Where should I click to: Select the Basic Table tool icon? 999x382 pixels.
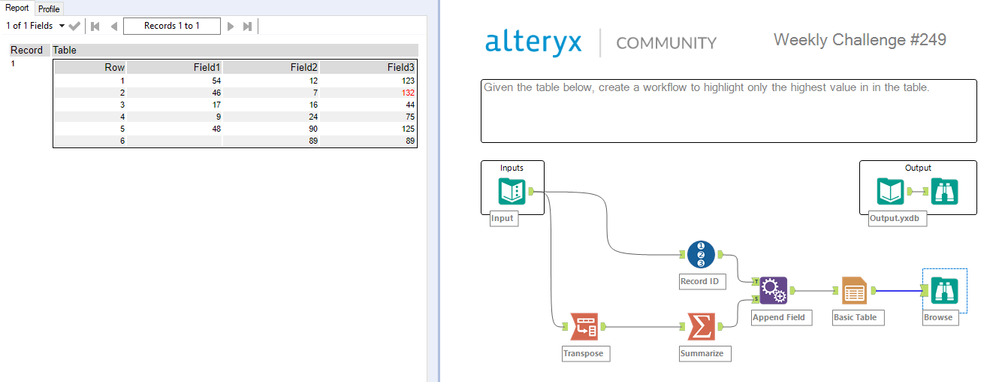point(854,290)
